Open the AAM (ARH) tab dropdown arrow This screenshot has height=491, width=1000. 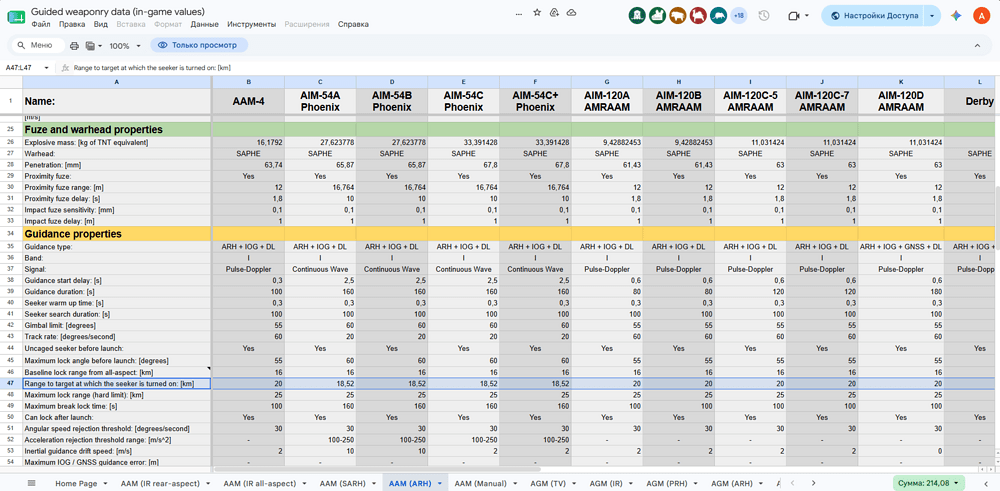click(440, 483)
